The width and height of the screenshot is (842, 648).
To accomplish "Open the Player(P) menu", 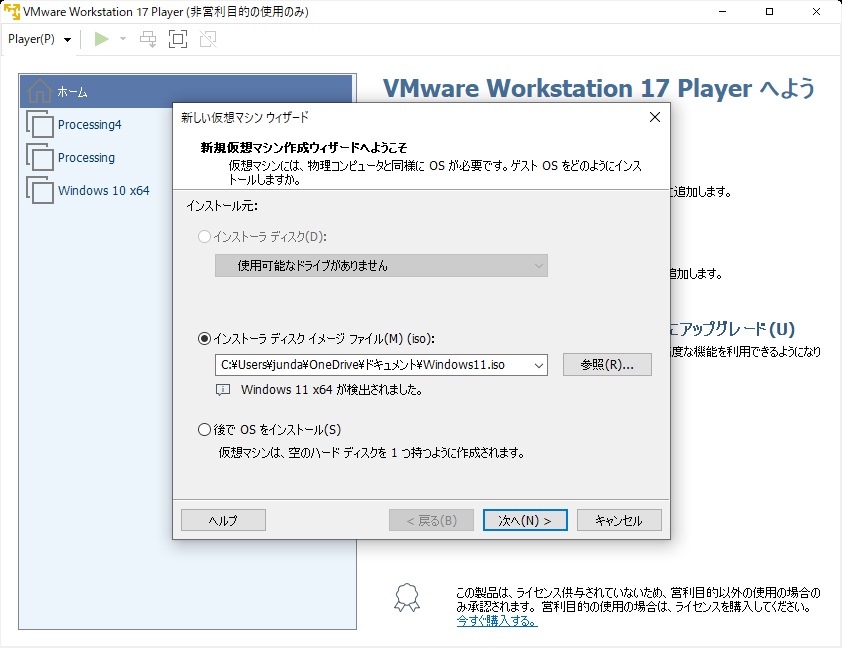I will [x=40, y=39].
